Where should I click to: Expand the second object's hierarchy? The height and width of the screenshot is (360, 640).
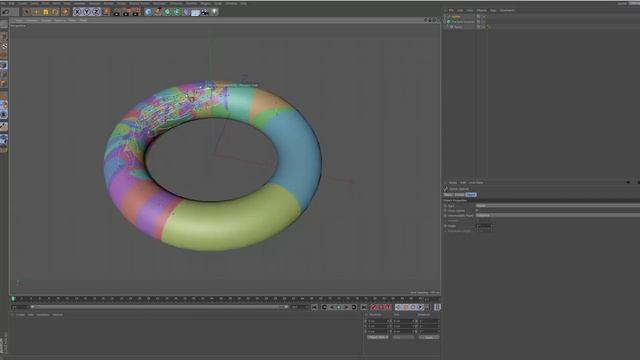coord(445,22)
